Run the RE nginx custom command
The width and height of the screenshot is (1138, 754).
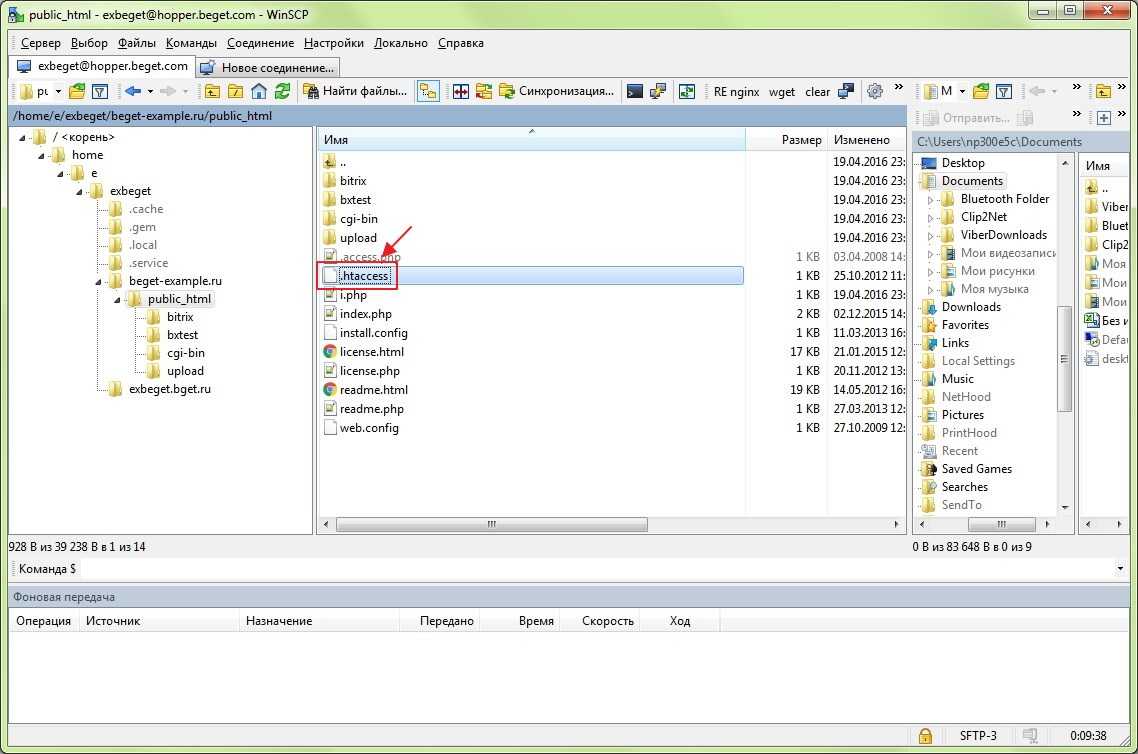click(736, 92)
